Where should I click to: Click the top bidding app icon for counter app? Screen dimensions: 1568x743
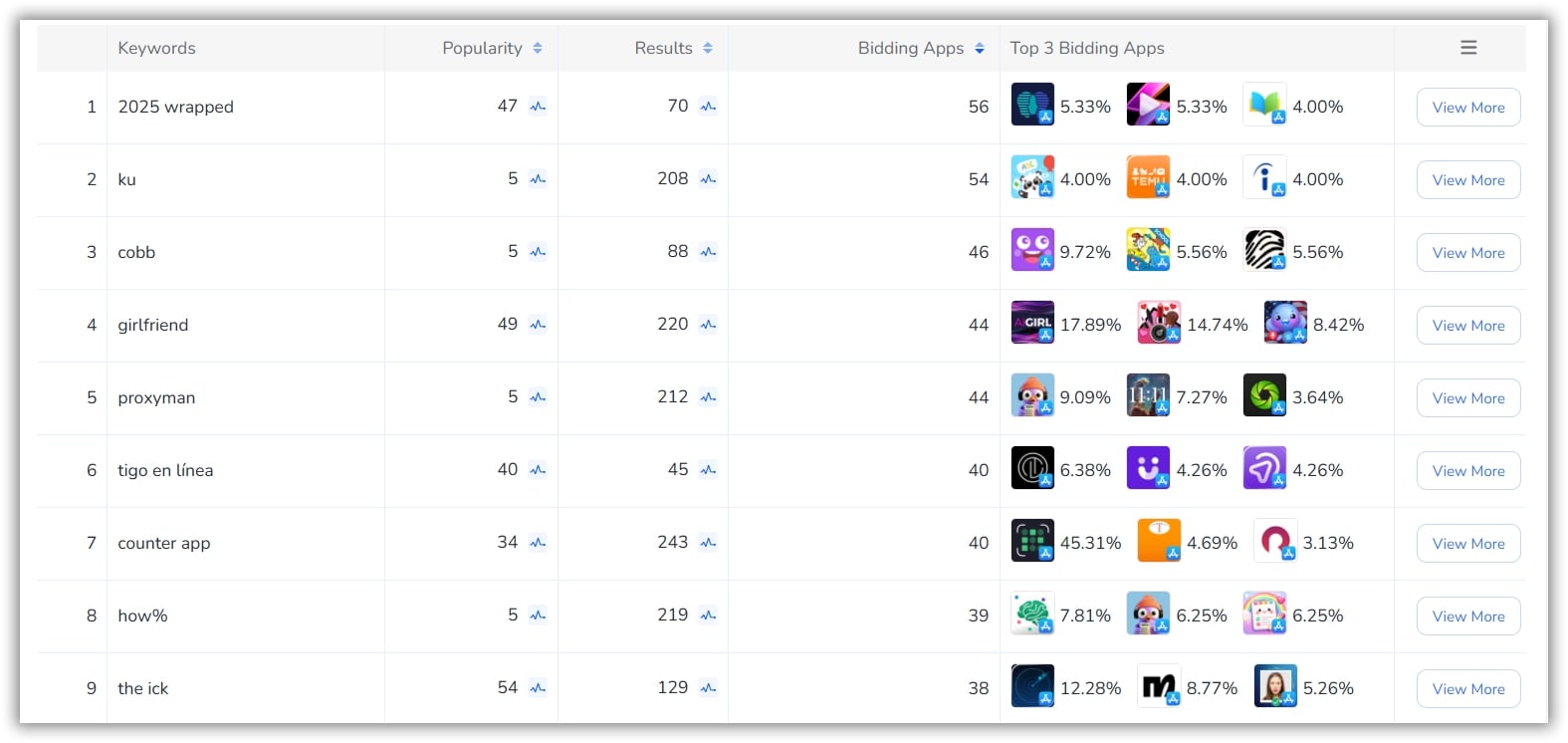coord(1032,542)
